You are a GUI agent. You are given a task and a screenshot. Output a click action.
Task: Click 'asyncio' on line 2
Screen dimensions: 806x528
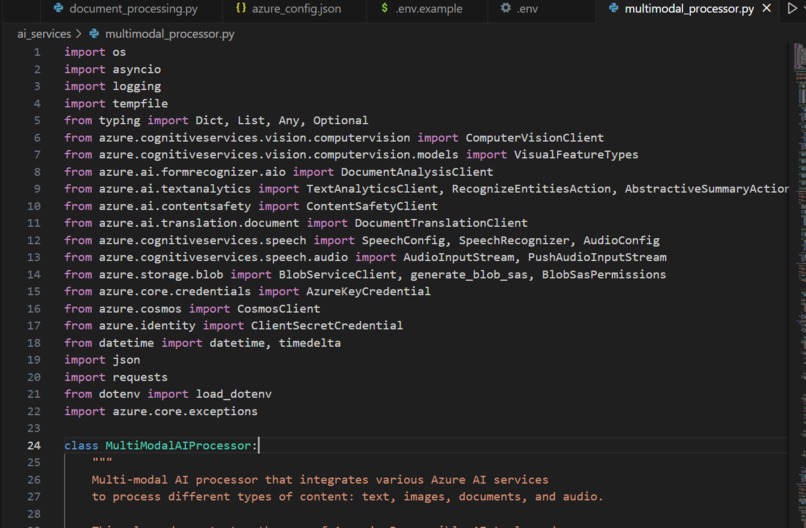tap(137, 69)
